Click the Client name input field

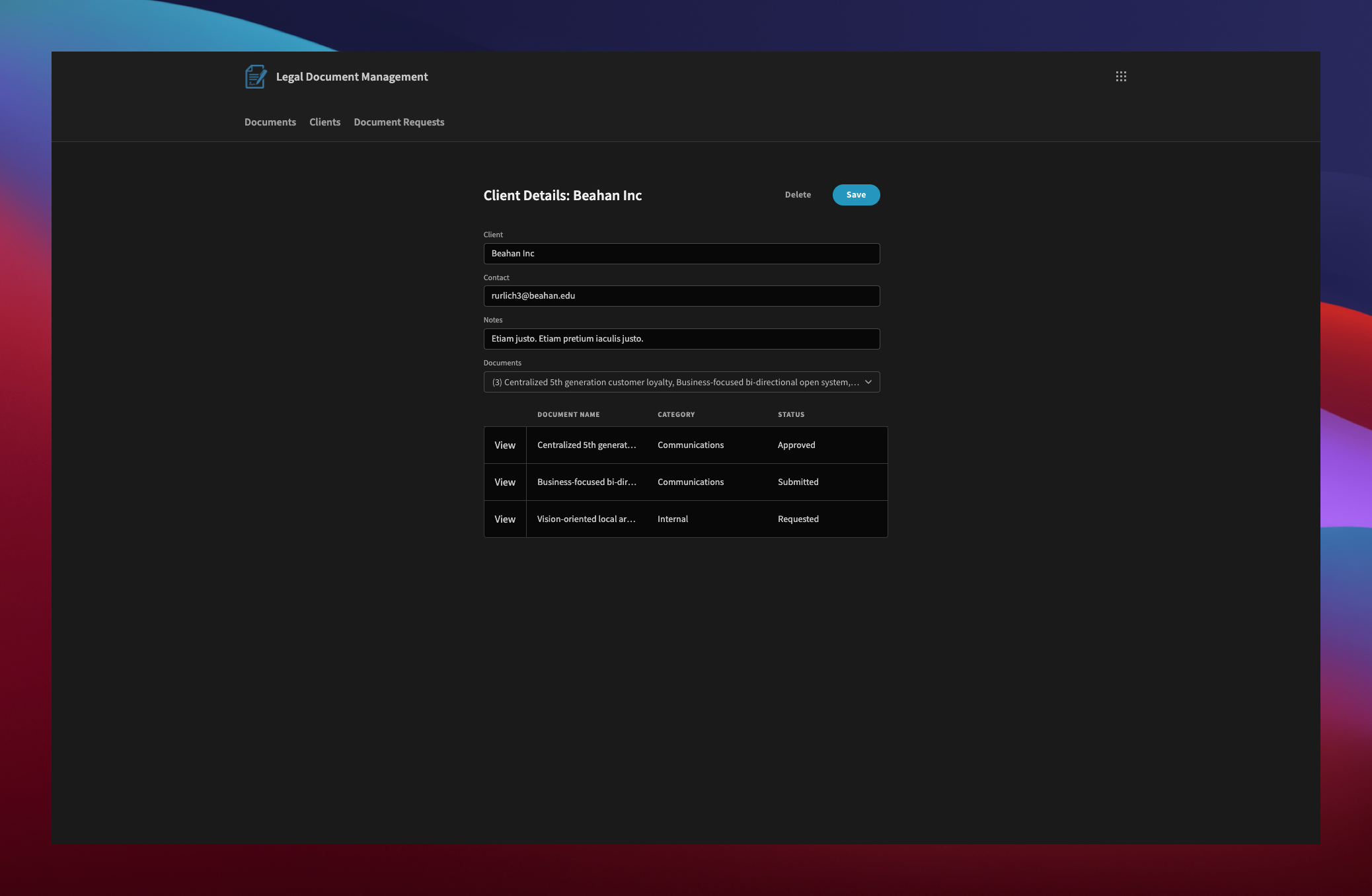[x=681, y=253]
